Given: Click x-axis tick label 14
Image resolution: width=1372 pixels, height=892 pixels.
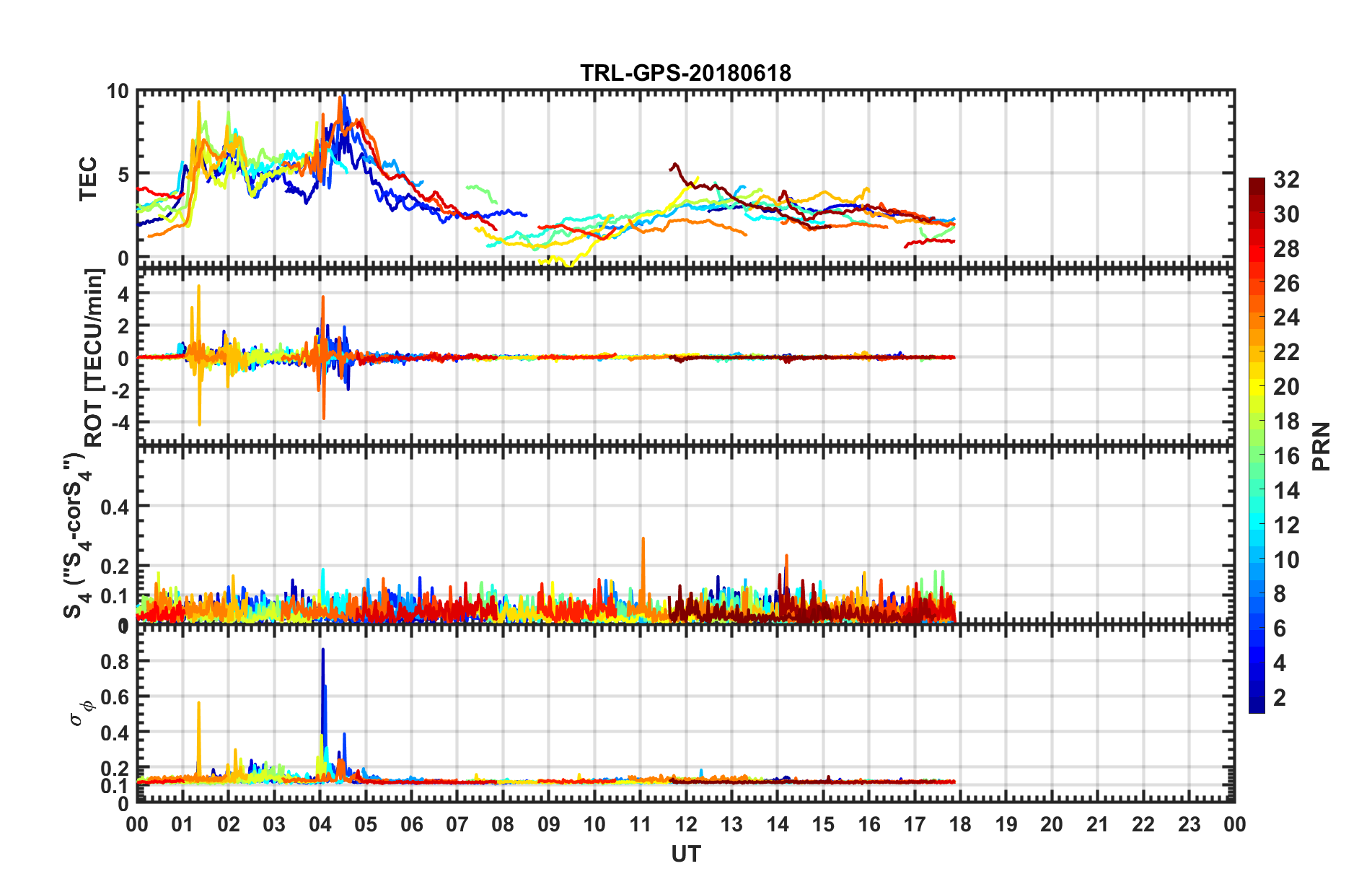Looking at the screenshot, I should tap(777, 824).
